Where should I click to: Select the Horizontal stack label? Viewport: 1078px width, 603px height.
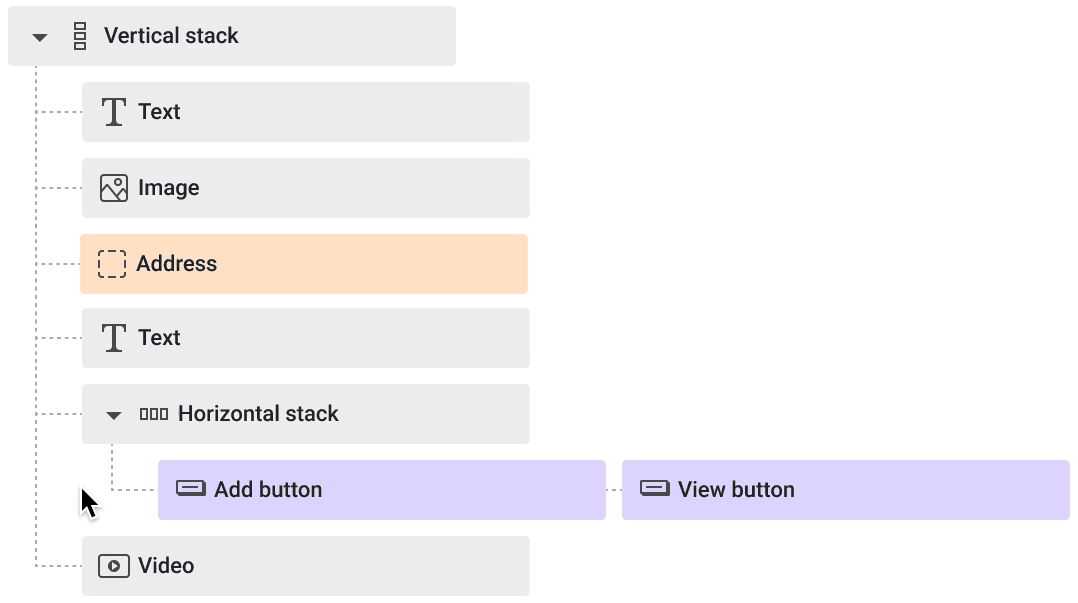coord(258,414)
